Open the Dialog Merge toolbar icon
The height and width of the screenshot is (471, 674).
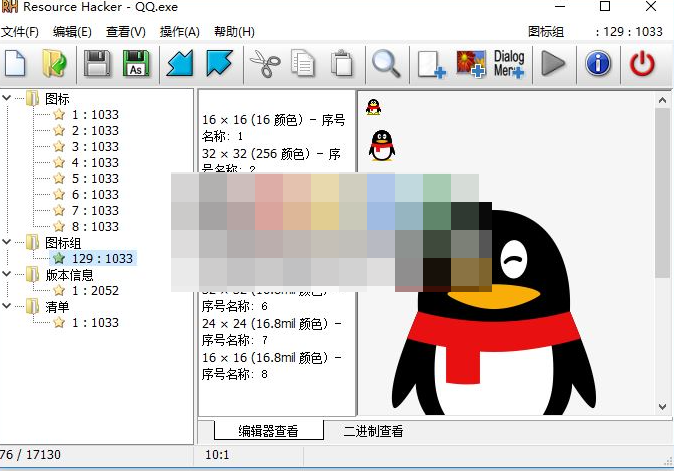509,64
